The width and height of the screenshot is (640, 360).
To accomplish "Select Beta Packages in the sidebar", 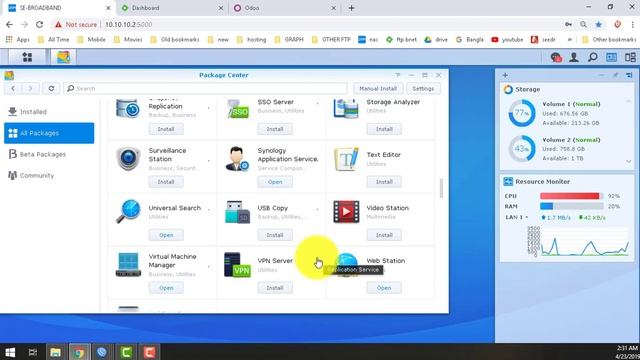I will (49, 154).
